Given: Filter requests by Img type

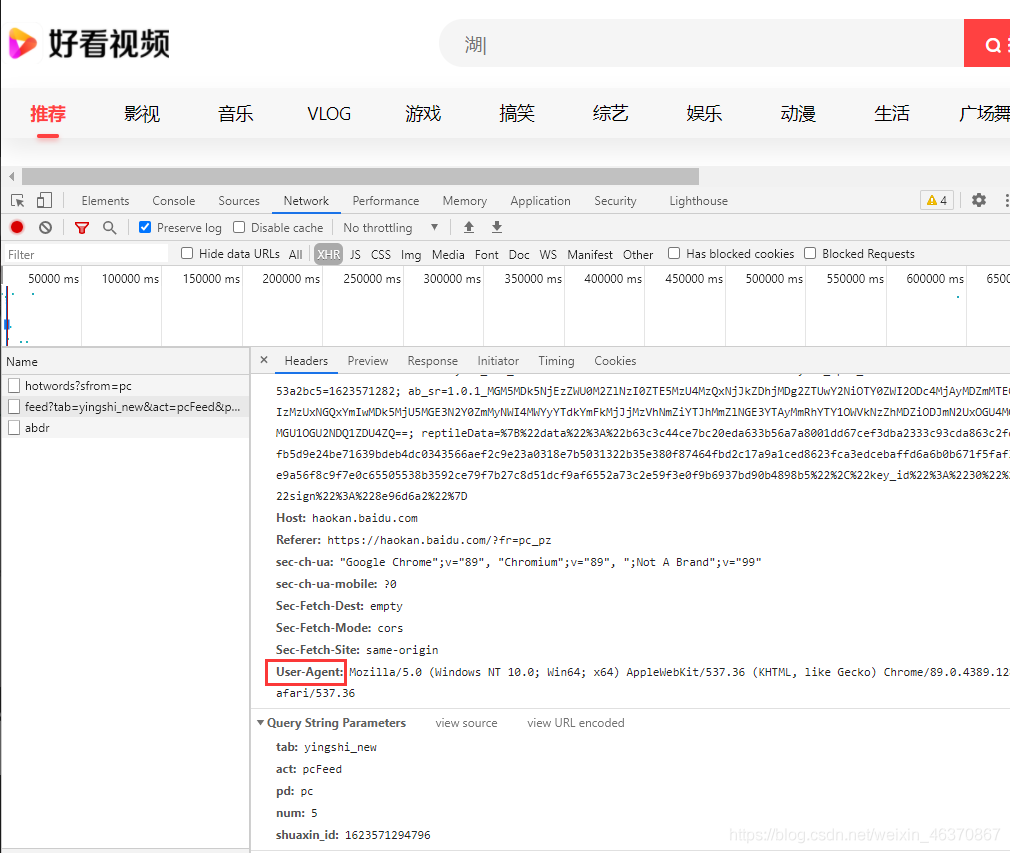Looking at the screenshot, I should click(x=411, y=254).
